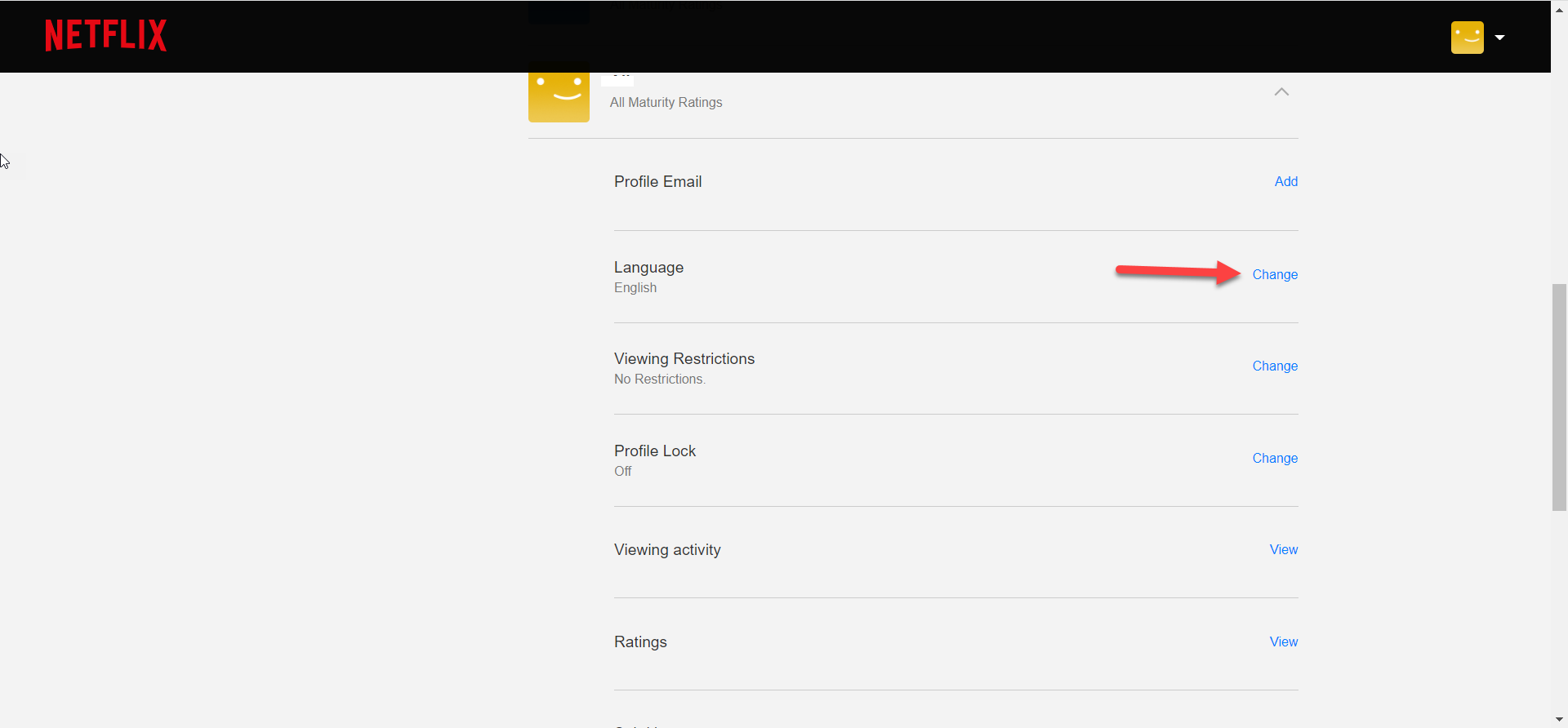The image size is (1568, 728).
Task: Open the account menu dropdown arrow
Action: pos(1499,38)
